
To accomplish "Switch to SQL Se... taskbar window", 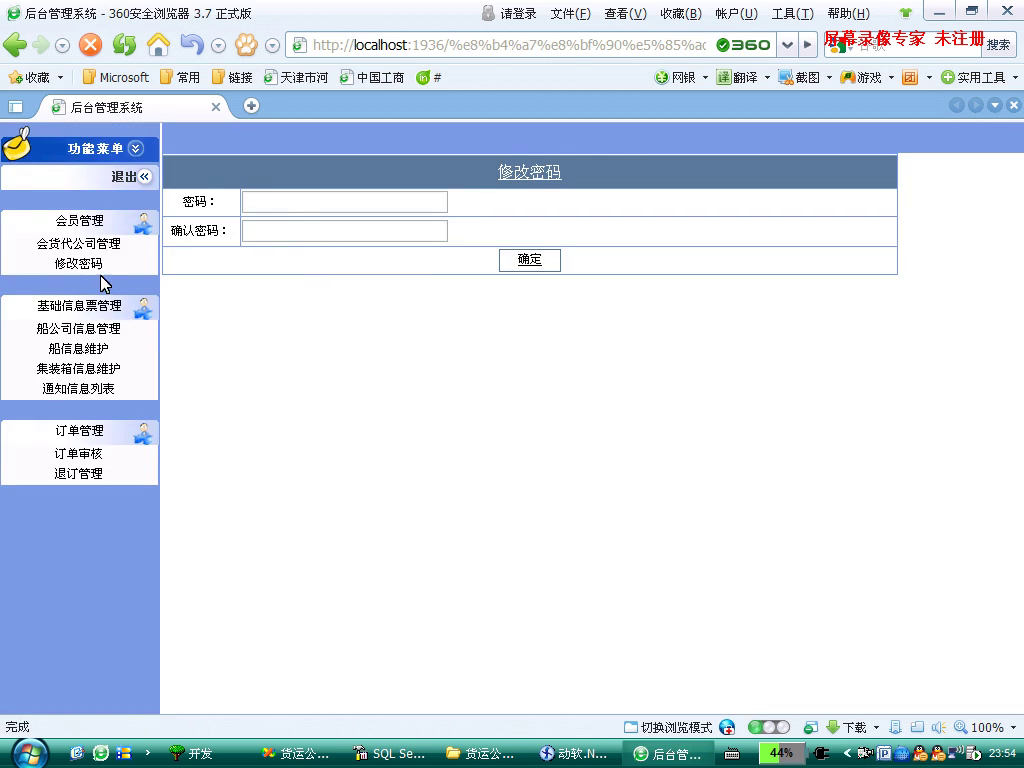I will (x=389, y=753).
